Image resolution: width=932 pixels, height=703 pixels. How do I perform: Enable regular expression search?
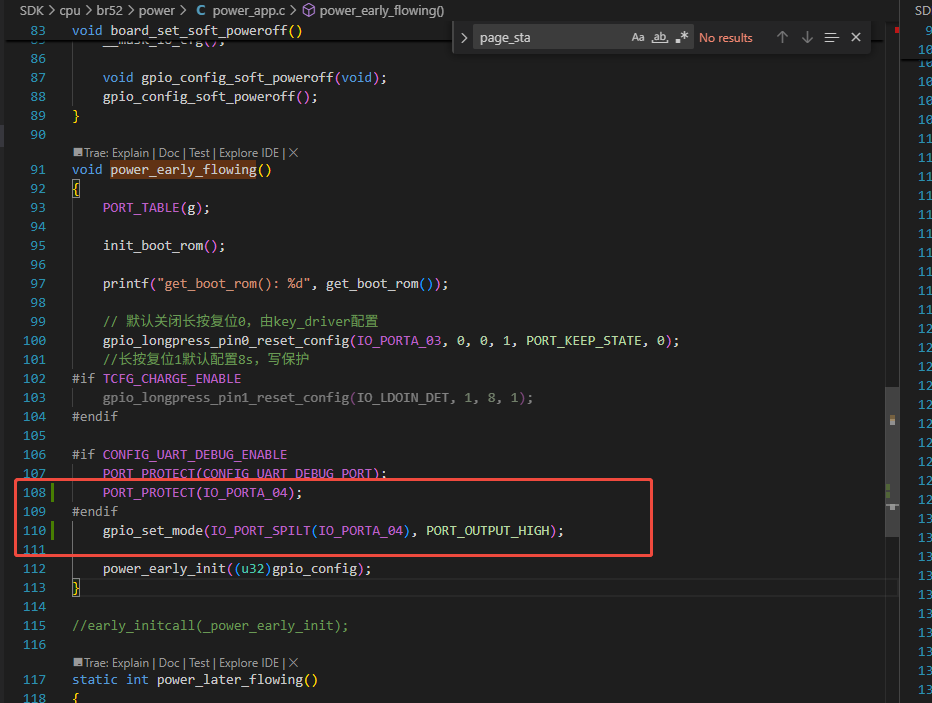pos(682,37)
